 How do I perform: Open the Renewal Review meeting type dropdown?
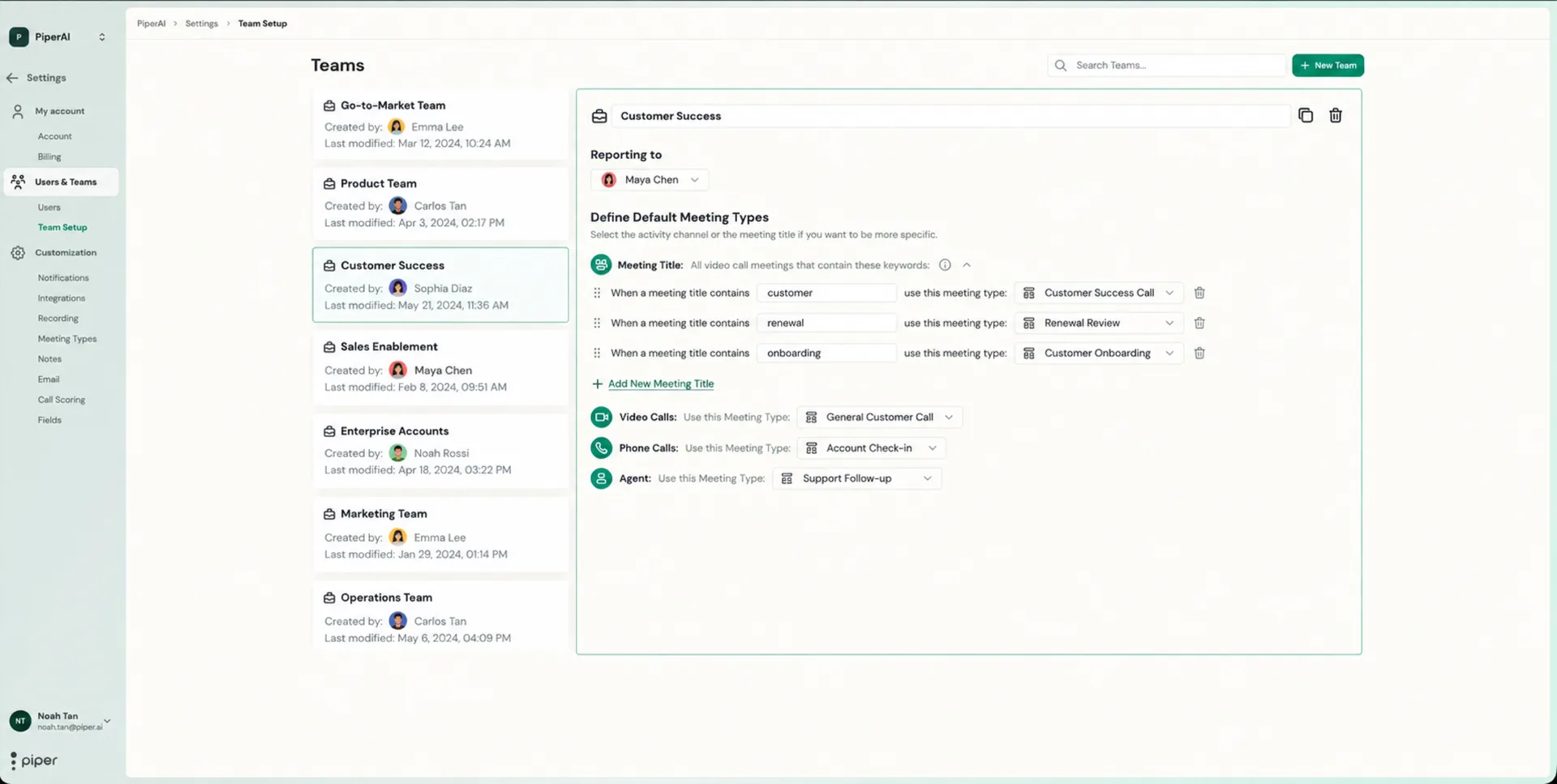[x=1099, y=323]
